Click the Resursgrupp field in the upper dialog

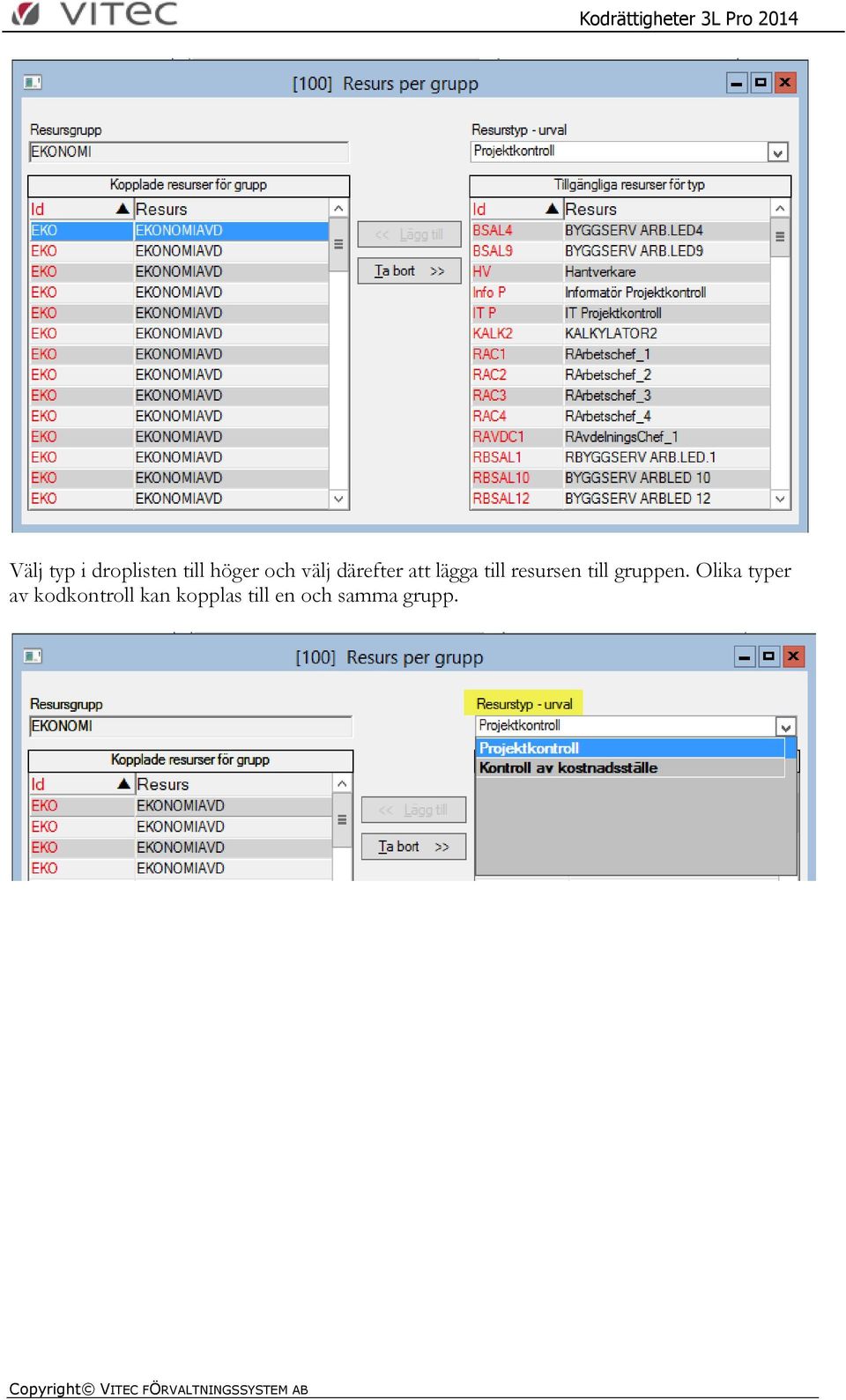click(x=189, y=152)
